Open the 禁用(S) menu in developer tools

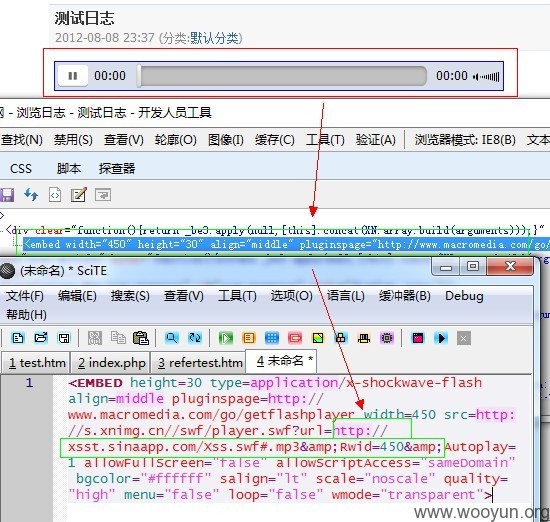click(73, 140)
